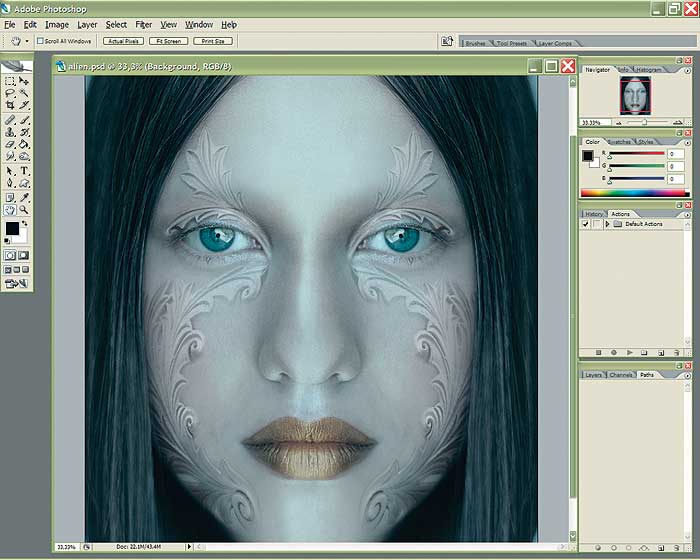Fill path with foreground color icon
The width and height of the screenshot is (700, 560).
tap(598, 547)
